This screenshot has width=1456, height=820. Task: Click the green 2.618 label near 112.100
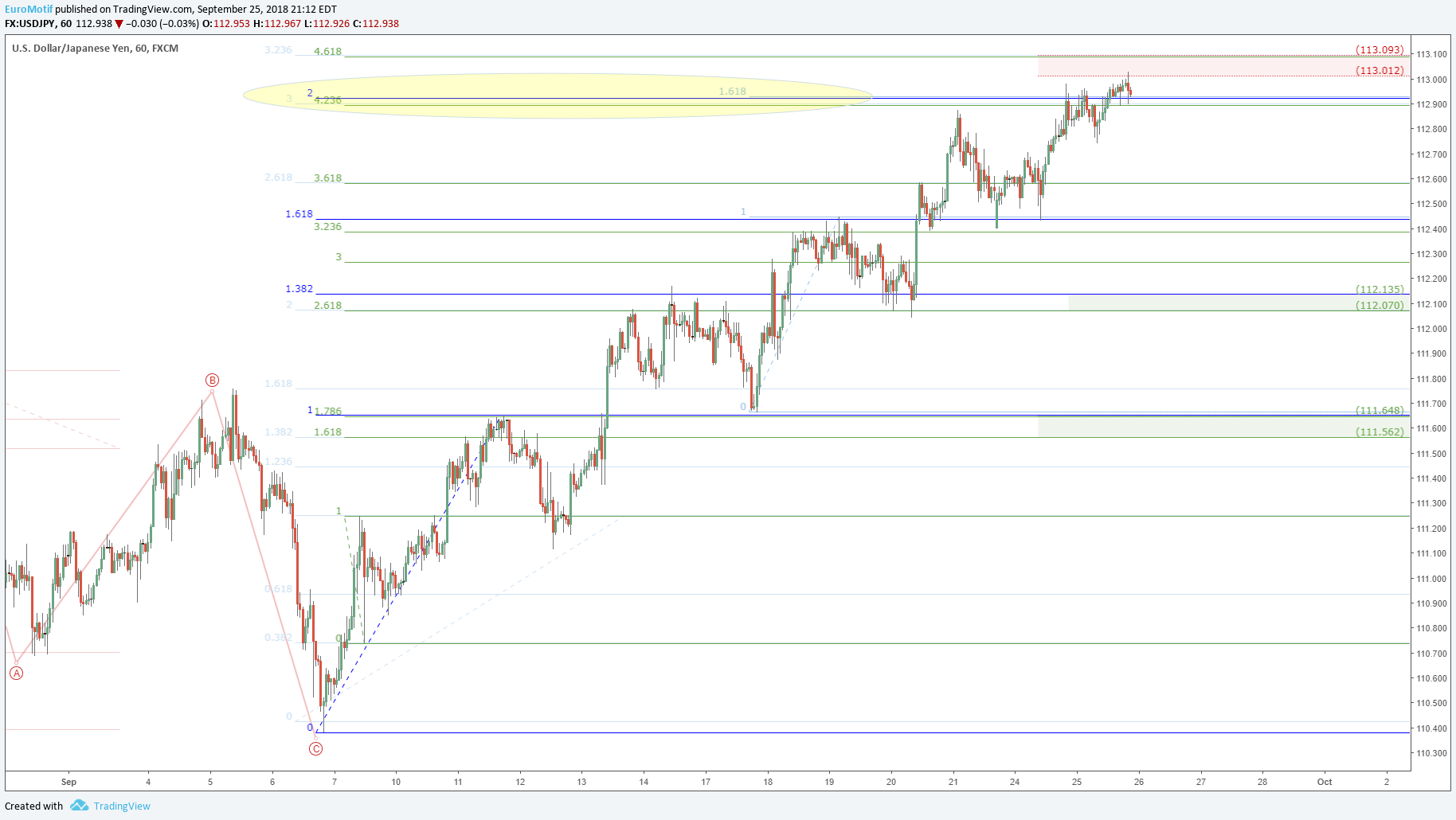[x=327, y=306]
